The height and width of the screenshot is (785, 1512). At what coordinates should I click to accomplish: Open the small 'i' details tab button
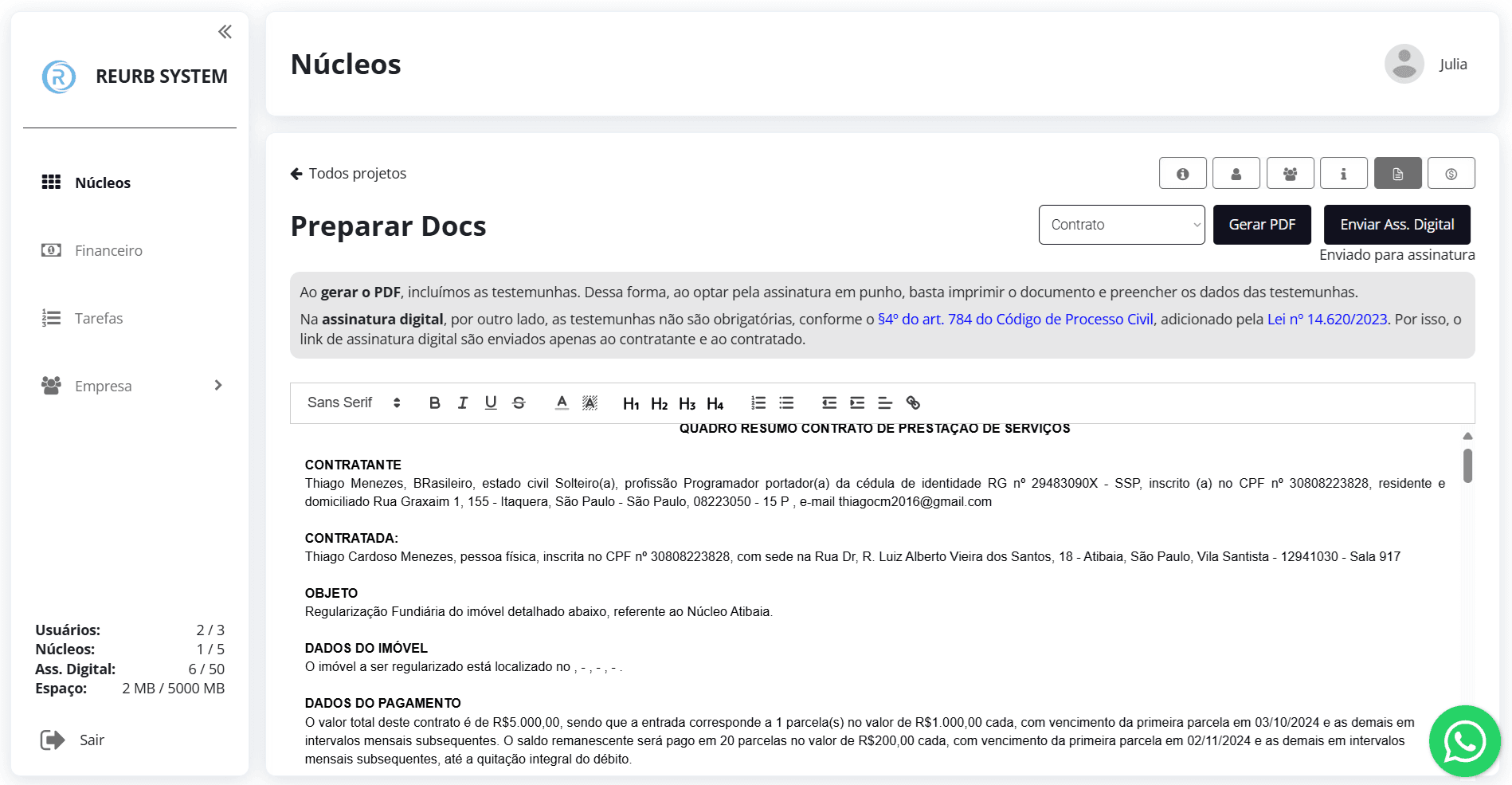click(1344, 173)
